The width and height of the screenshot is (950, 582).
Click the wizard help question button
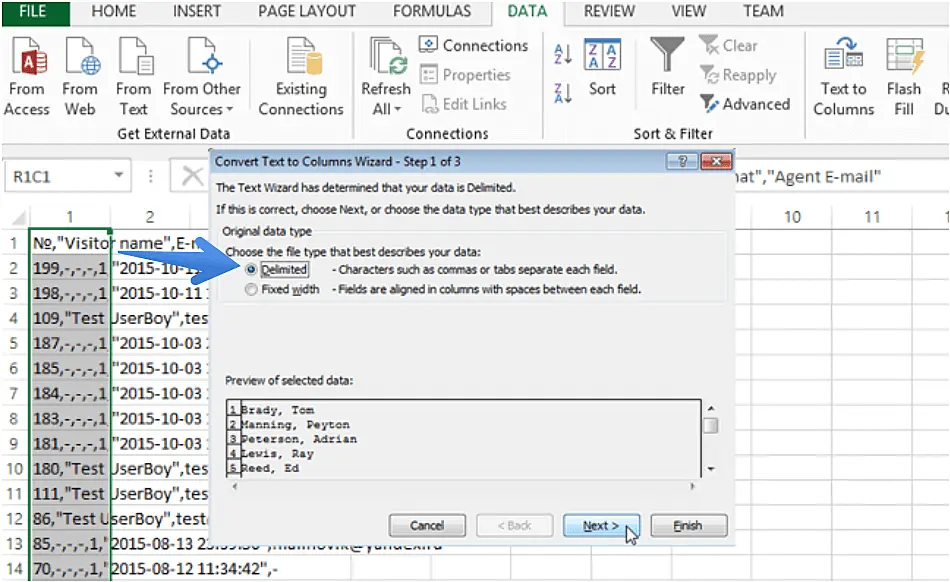[x=682, y=161]
